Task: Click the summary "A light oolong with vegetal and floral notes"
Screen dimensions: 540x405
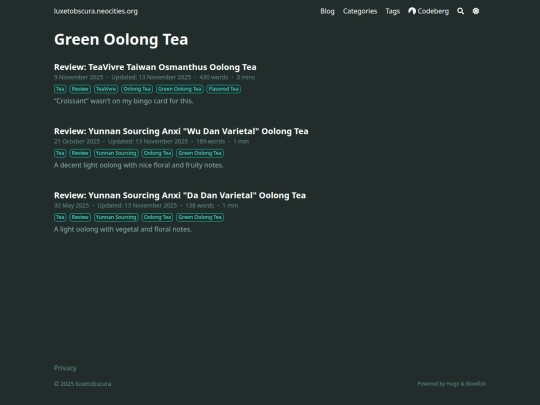Action: click(x=123, y=229)
